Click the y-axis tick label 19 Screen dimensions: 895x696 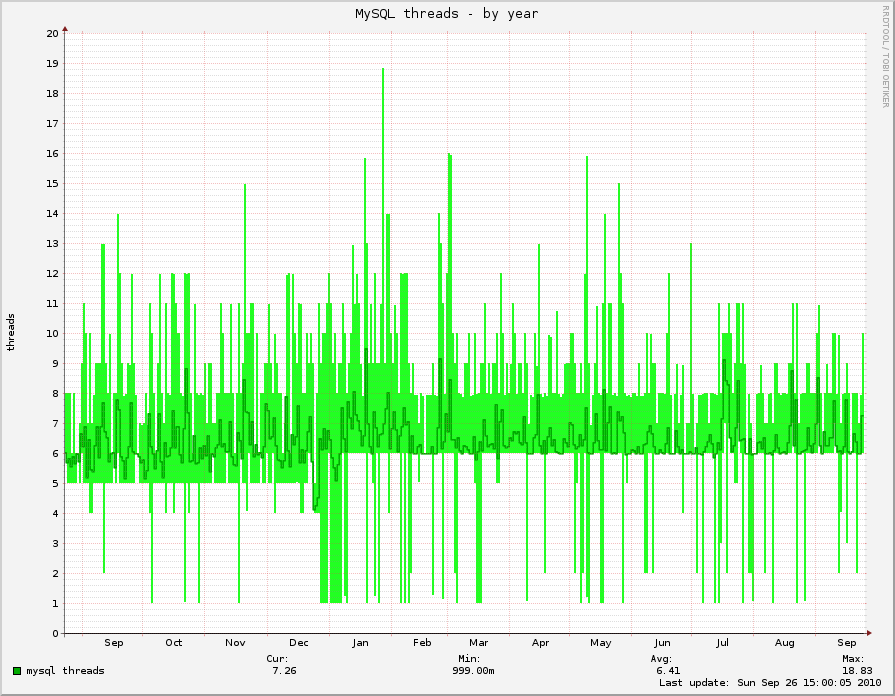(53, 63)
